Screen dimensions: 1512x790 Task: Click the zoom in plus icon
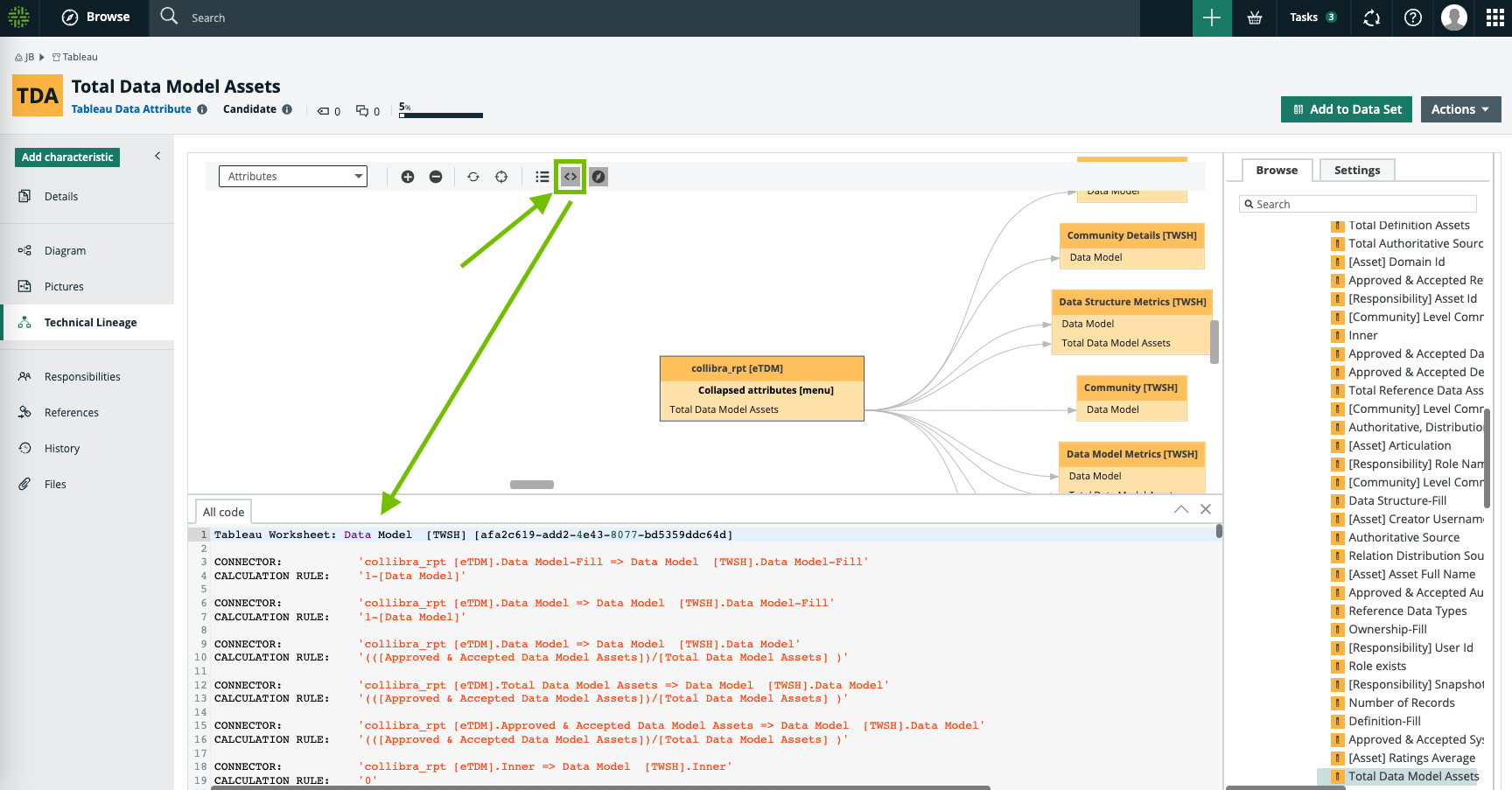click(408, 177)
